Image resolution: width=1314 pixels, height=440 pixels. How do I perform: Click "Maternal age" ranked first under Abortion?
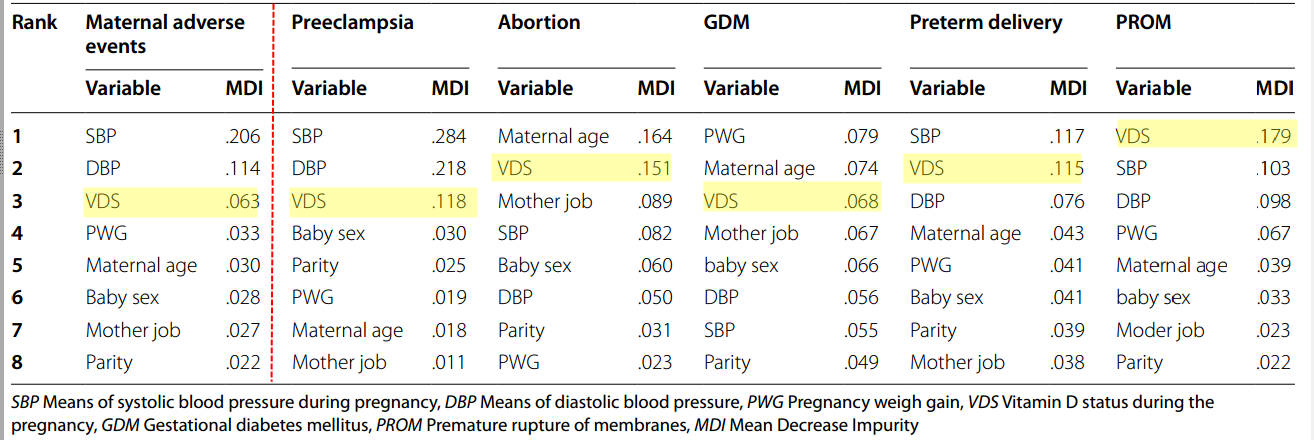click(553, 137)
